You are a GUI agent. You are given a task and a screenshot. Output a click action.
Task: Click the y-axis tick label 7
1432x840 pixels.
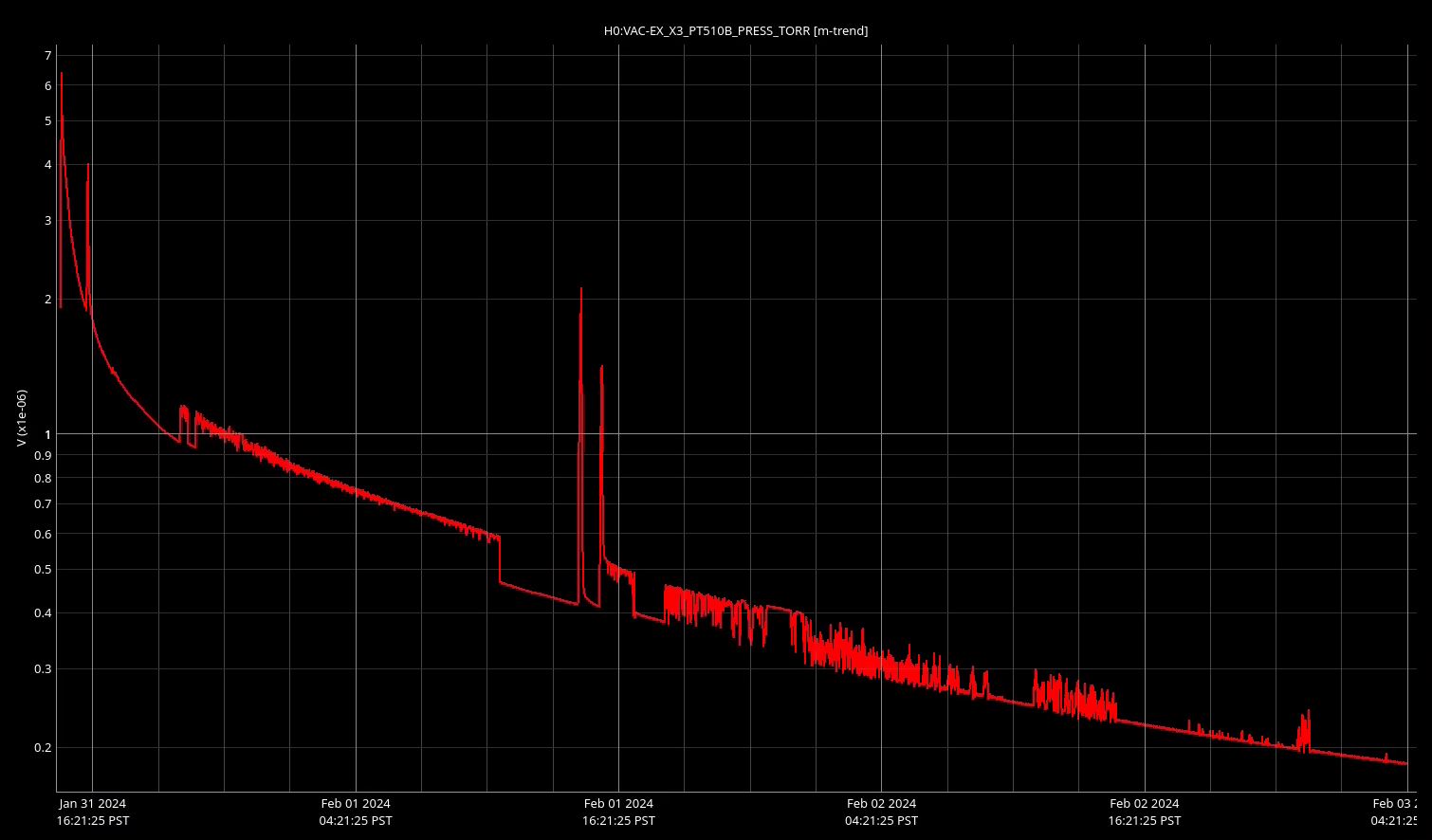[46, 56]
